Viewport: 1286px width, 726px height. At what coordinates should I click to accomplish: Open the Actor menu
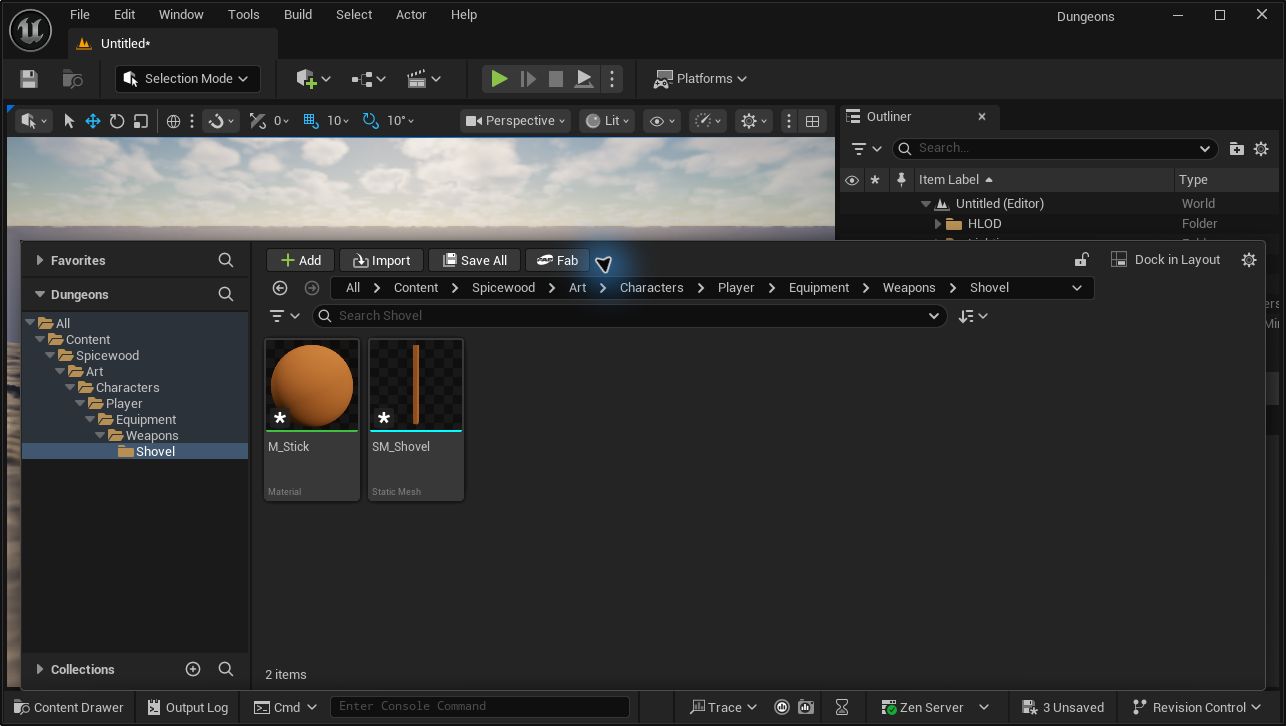pyautogui.click(x=411, y=15)
